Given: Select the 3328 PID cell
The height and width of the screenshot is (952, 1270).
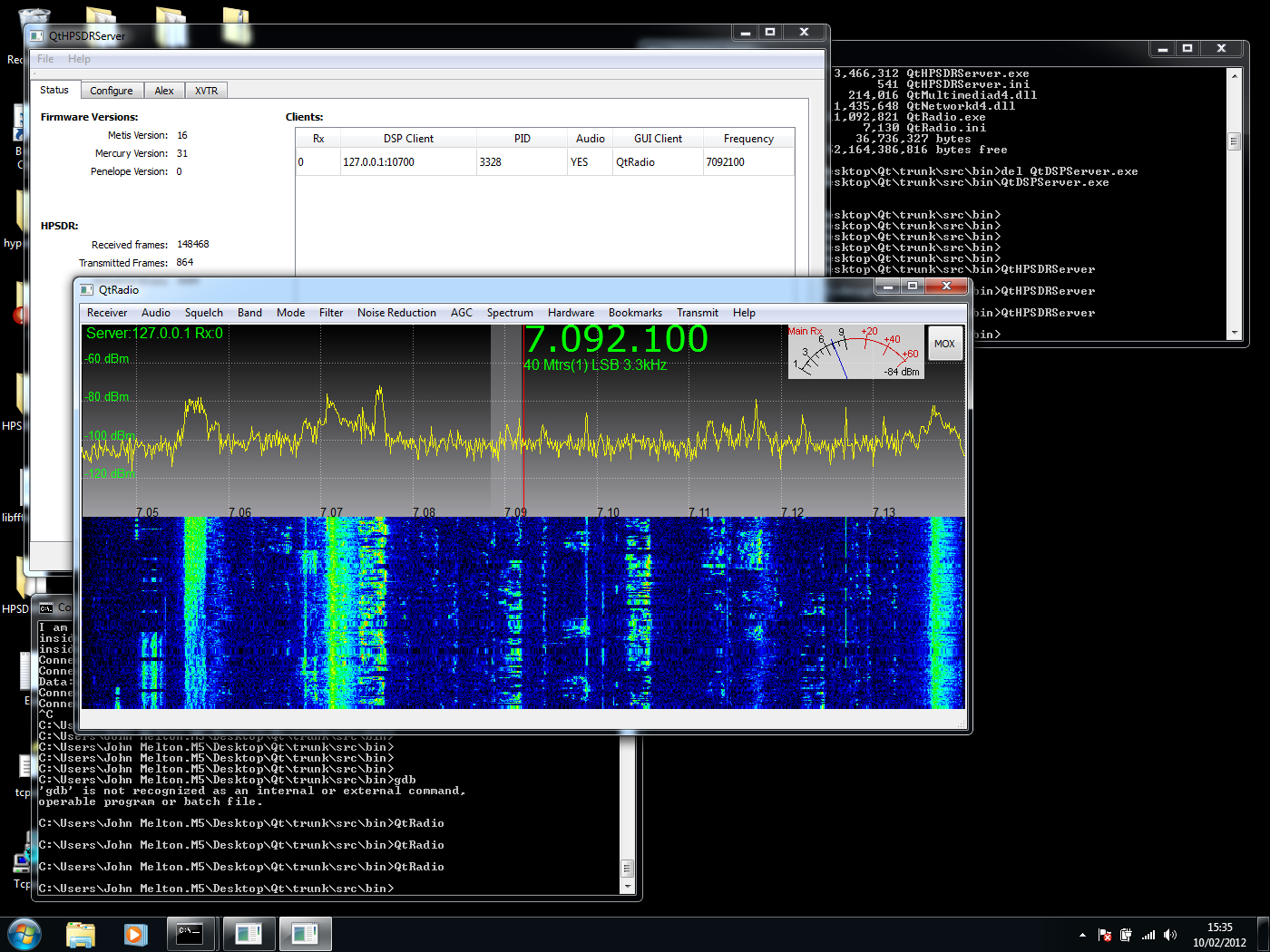Looking at the screenshot, I should pyautogui.click(x=523, y=162).
